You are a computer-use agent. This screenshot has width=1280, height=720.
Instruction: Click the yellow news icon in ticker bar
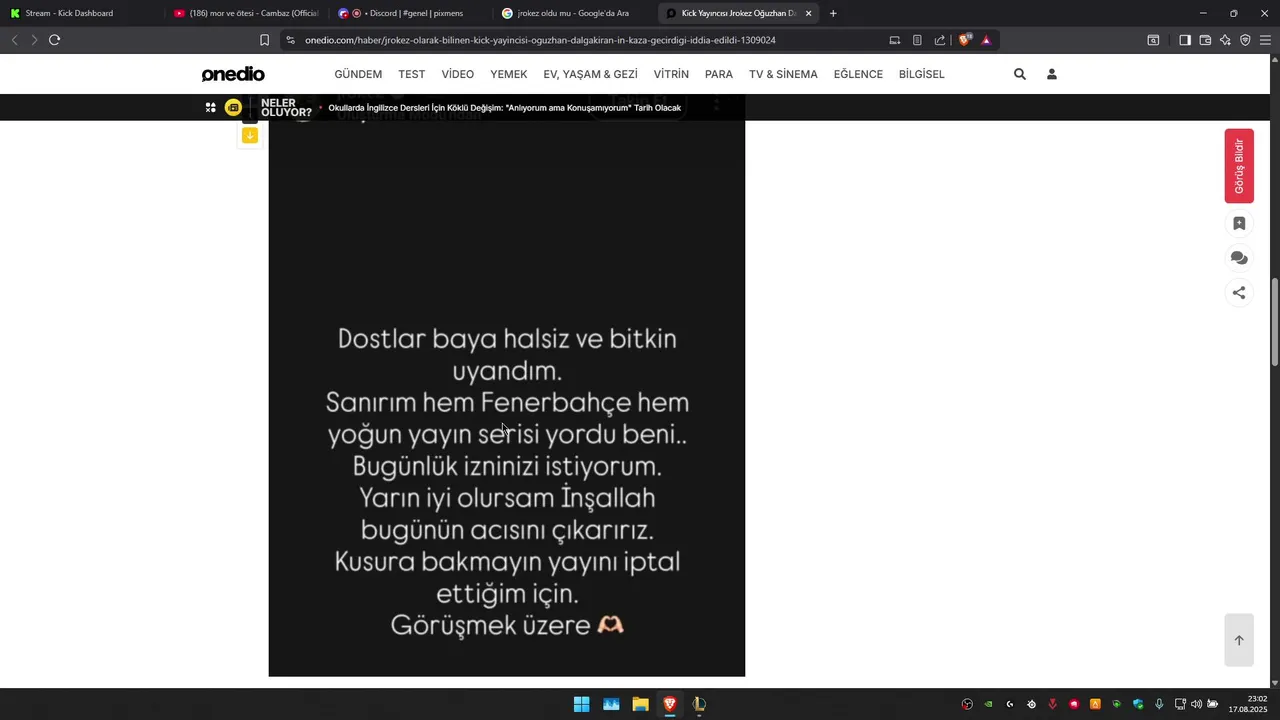[233, 107]
